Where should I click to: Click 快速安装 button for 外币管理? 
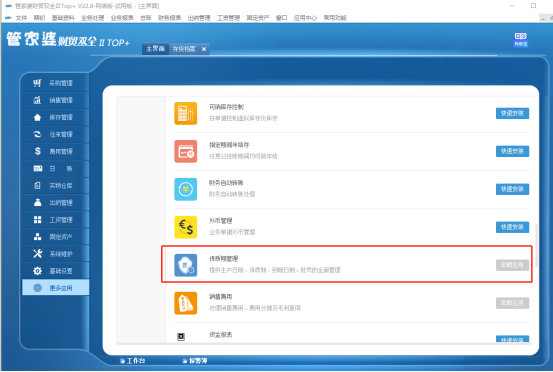pyautogui.click(x=512, y=227)
